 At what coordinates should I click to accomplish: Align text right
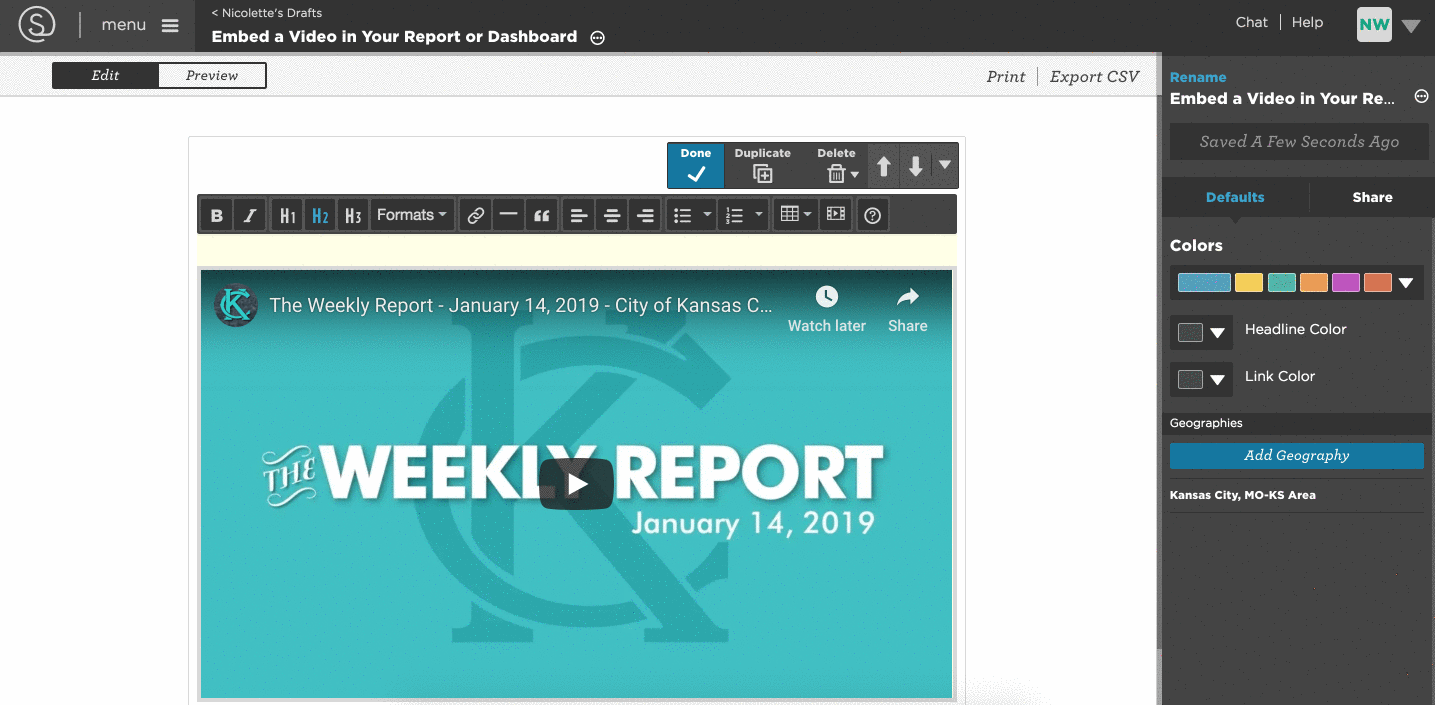(646, 215)
